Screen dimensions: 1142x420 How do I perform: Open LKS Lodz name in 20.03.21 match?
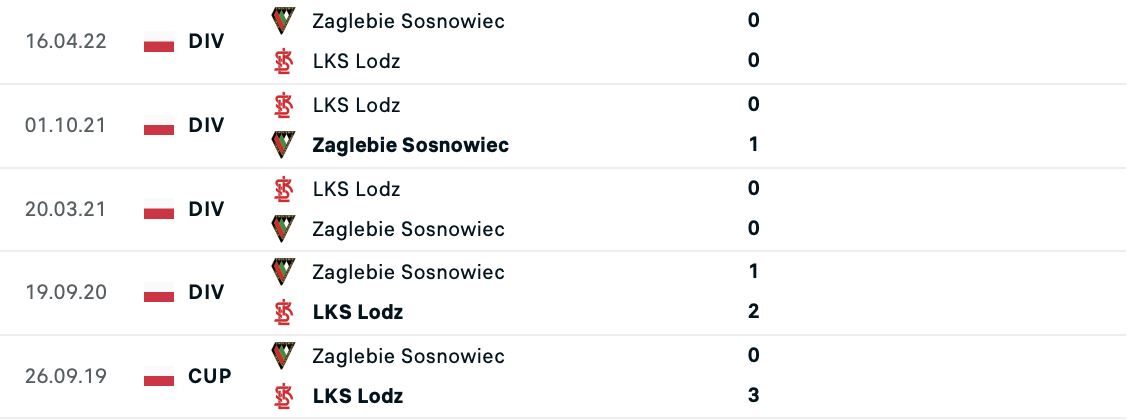coord(356,188)
